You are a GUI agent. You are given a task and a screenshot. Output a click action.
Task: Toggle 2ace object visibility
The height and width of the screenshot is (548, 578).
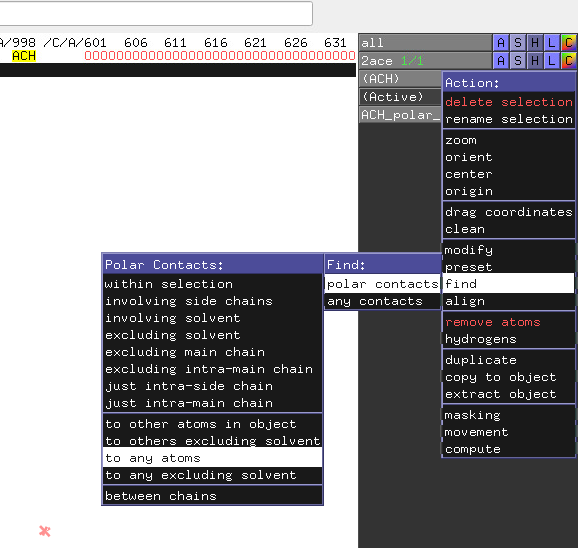(x=425, y=60)
